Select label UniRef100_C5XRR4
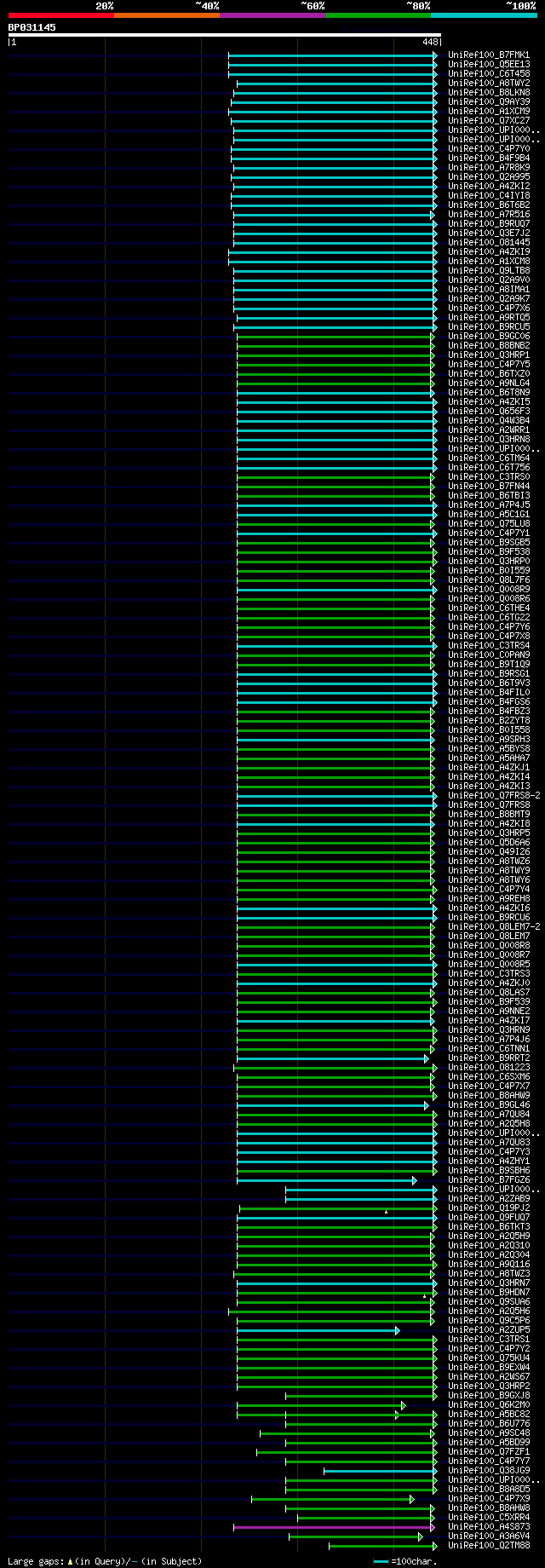 click(x=489, y=1517)
